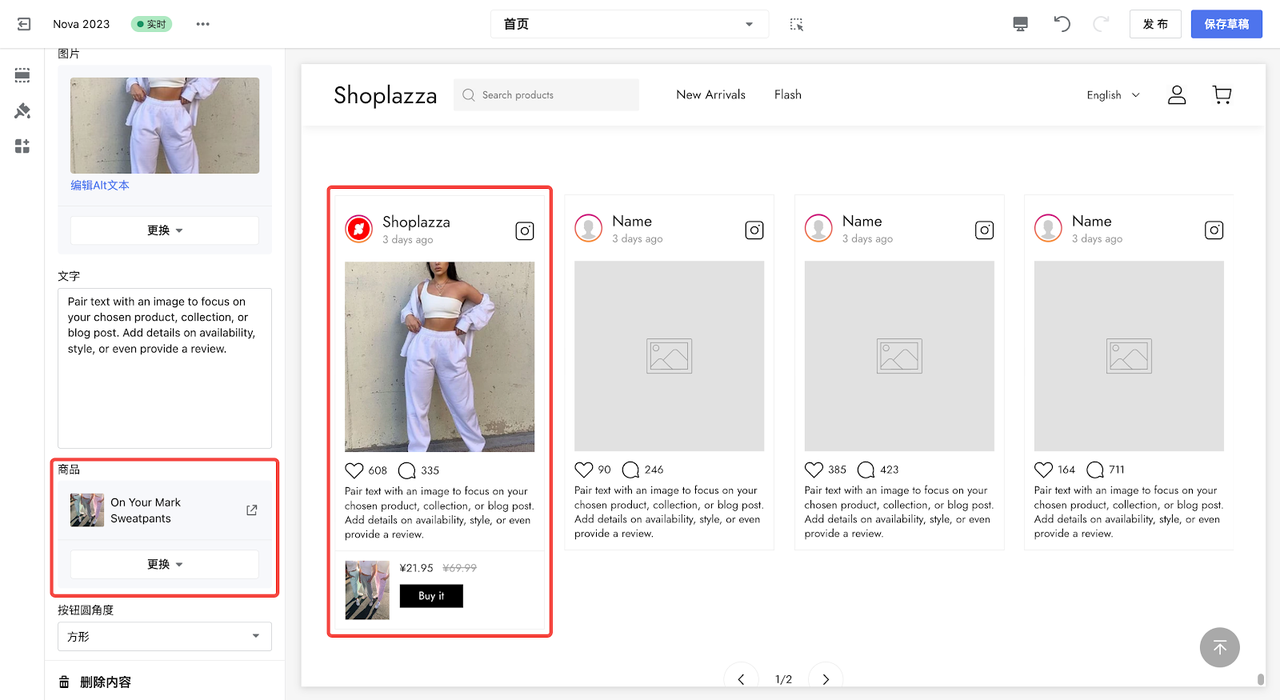Open the English language selector
Screen dimensions: 1280x700
pyautogui.click(x=1113, y=95)
